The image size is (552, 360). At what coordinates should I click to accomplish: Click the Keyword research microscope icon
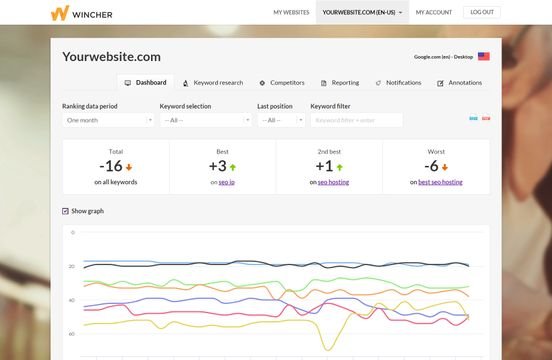click(186, 83)
